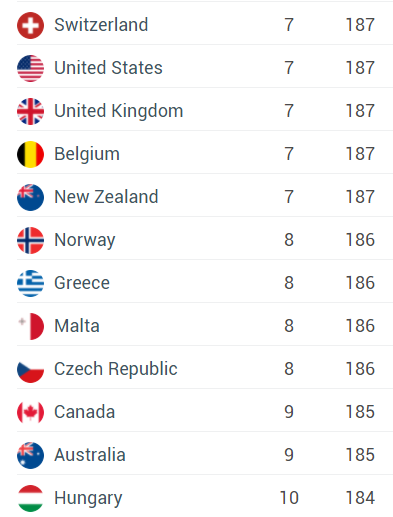Click the Switzerland flag icon
The image size is (393, 517).
30,25
